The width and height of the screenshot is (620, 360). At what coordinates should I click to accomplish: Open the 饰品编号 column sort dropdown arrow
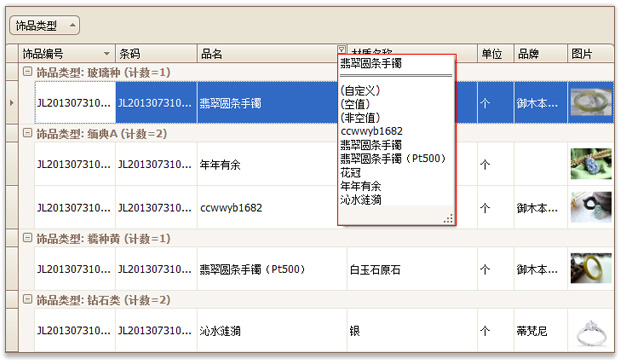106,54
